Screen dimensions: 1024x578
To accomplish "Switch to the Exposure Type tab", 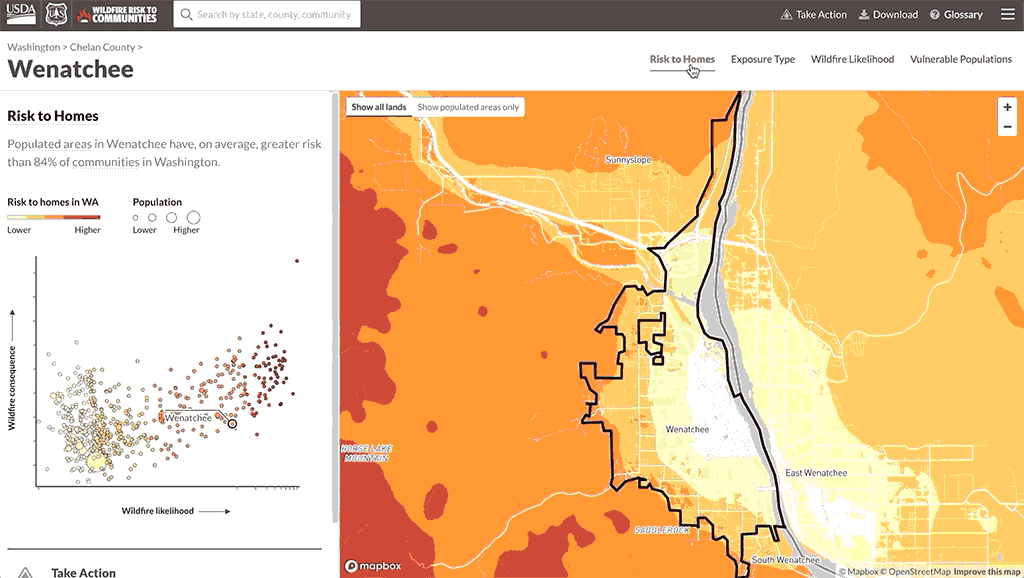I will (763, 59).
